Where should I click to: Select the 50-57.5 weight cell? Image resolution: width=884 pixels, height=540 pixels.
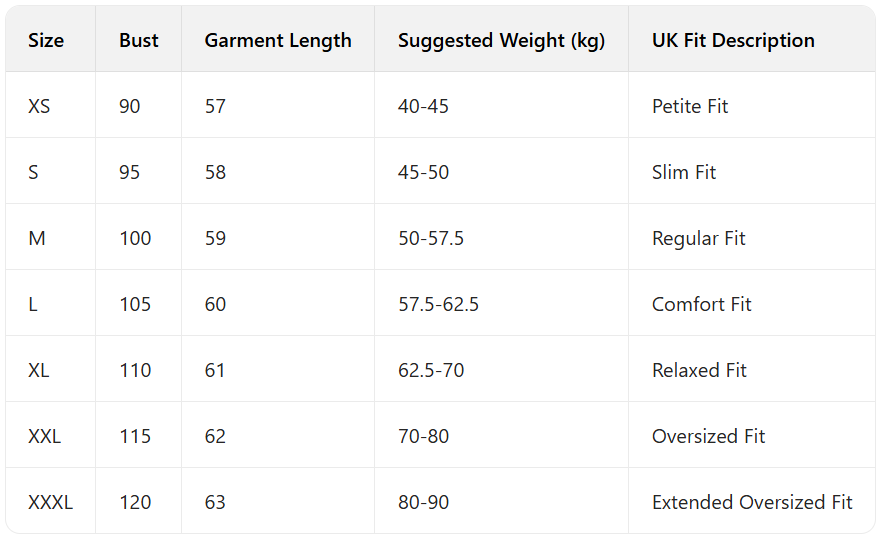431,238
